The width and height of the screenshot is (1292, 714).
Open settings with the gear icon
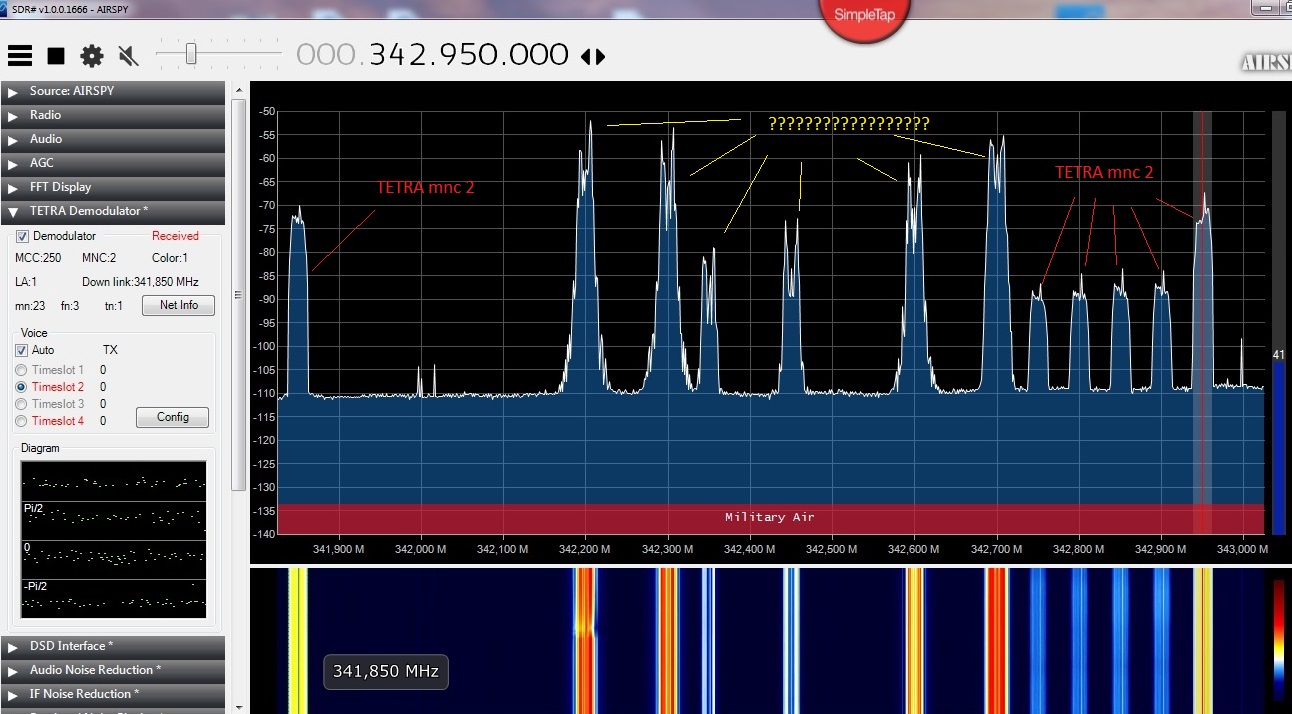pos(92,56)
